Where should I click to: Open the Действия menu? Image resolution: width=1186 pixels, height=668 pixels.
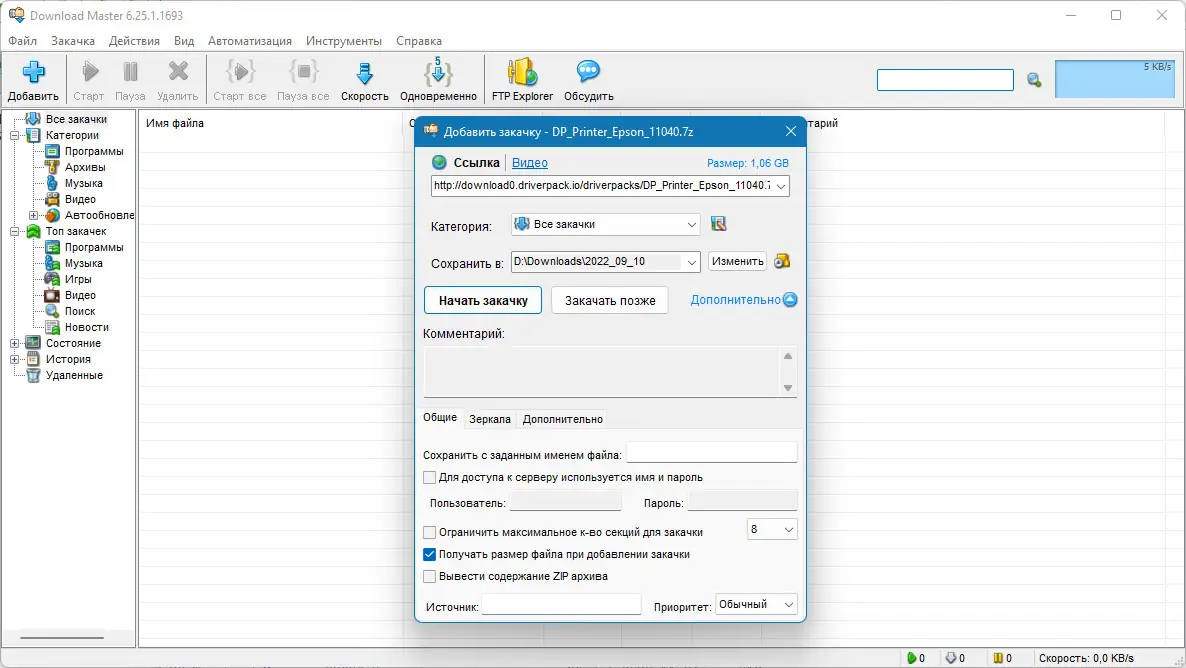(x=134, y=41)
